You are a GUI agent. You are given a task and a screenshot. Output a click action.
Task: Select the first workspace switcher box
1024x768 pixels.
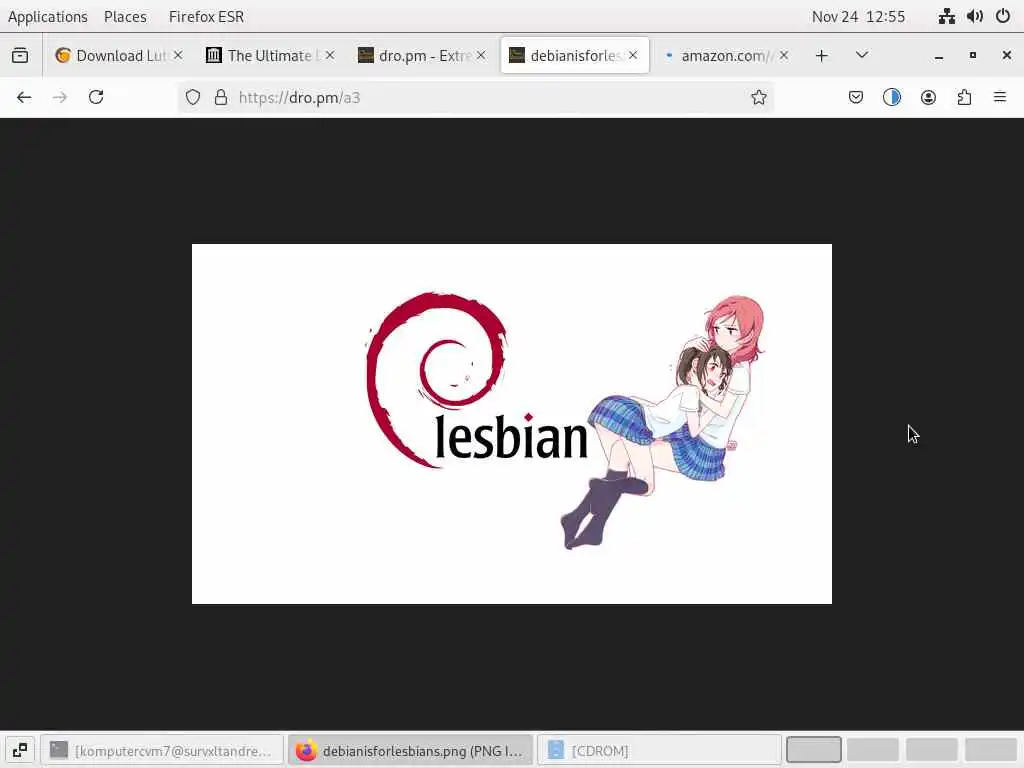click(814, 750)
